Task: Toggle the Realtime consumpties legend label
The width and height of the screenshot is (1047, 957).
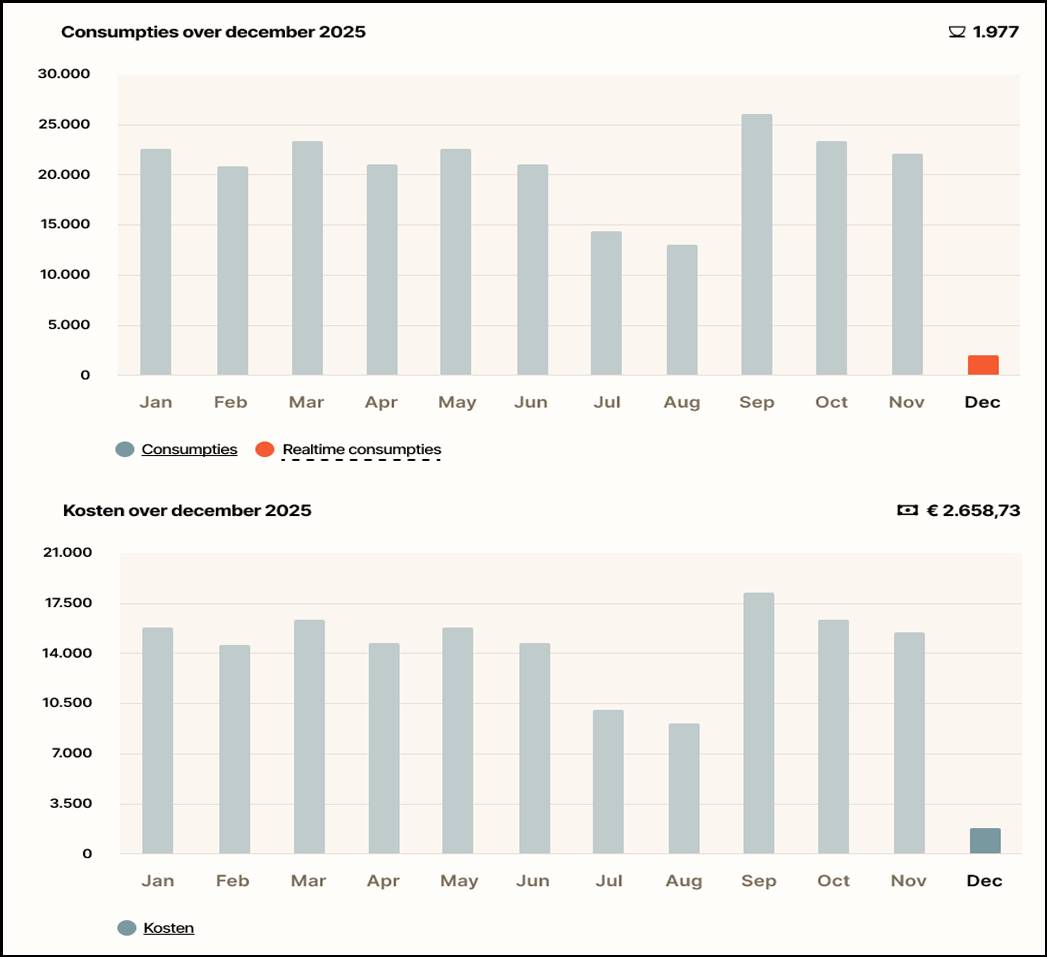Action: pos(362,449)
